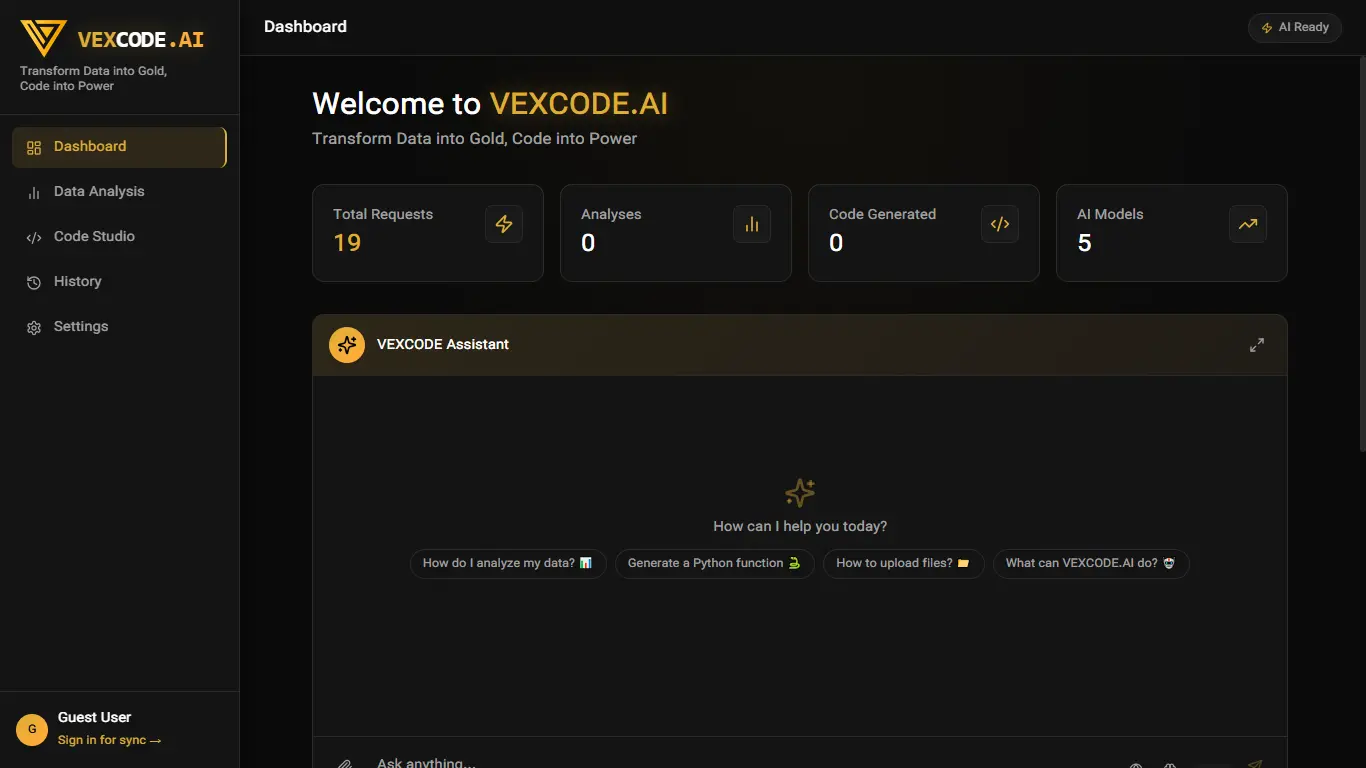This screenshot has width=1366, height=768.
Task: Choose 'How do I analyze my data?' suggestion
Action: click(508, 563)
